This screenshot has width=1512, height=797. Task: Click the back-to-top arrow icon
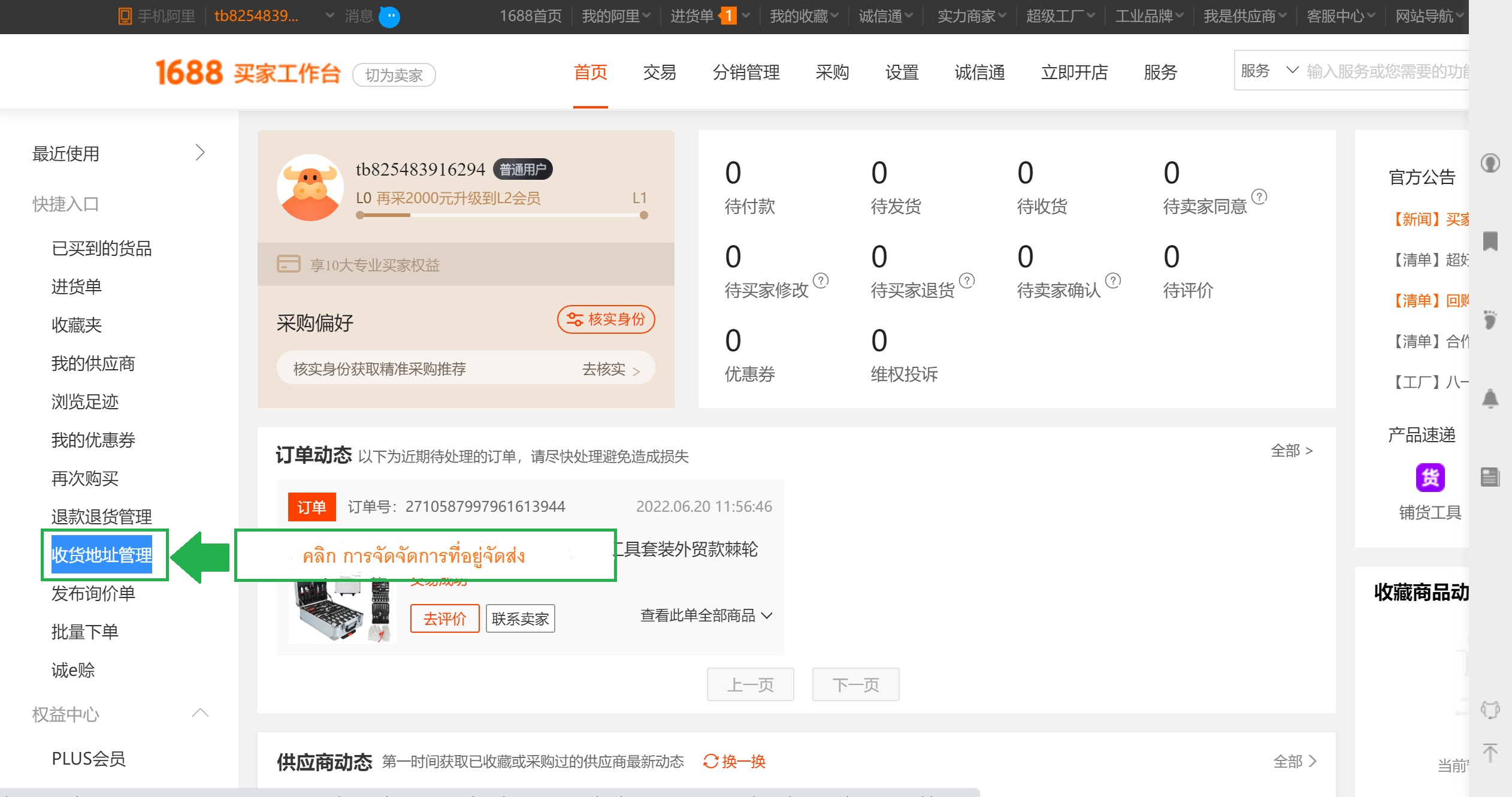click(1490, 753)
